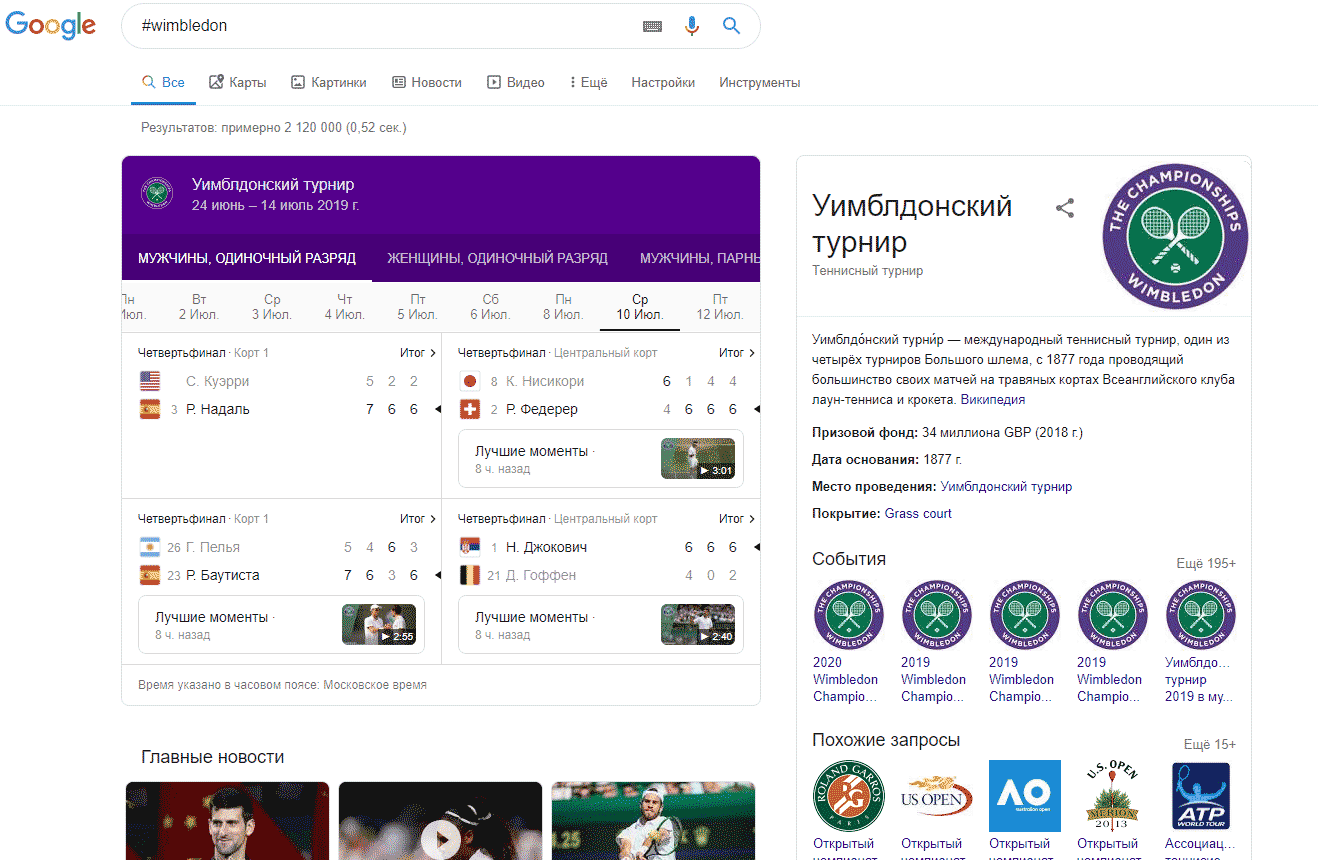The image size is (1318, 860).
Task: Click the large Wimbledon Championships logo
Action: 1176,237
